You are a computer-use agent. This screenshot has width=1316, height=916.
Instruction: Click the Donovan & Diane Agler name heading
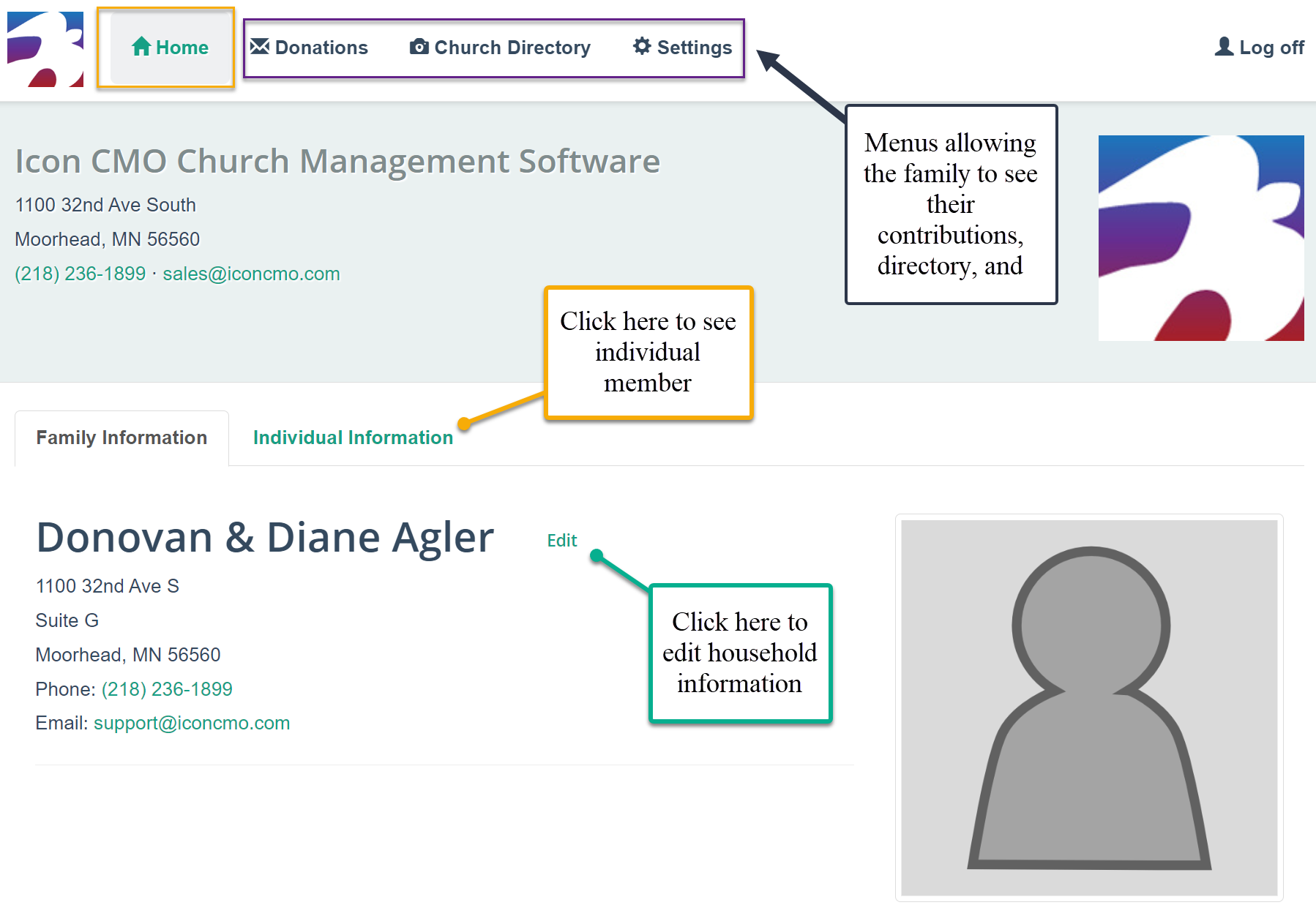tap(265, 538)
